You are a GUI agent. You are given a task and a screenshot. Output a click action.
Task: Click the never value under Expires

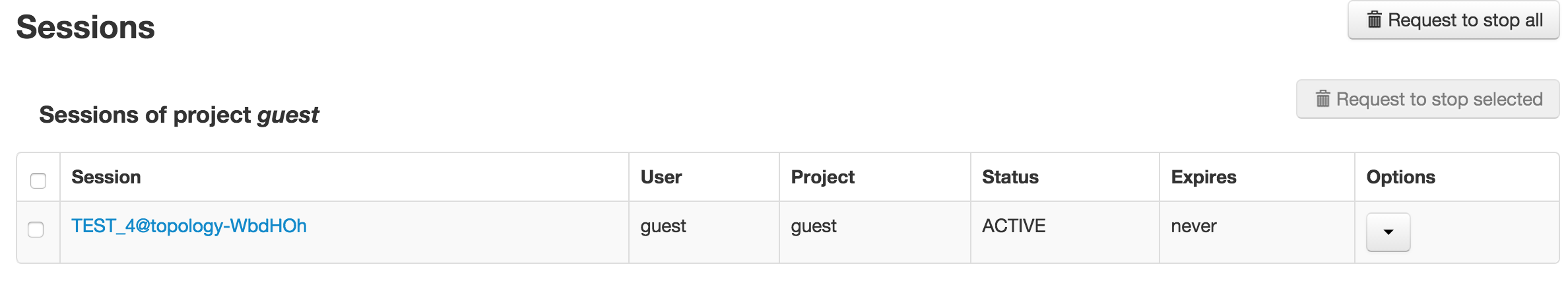pos(1193,226)
